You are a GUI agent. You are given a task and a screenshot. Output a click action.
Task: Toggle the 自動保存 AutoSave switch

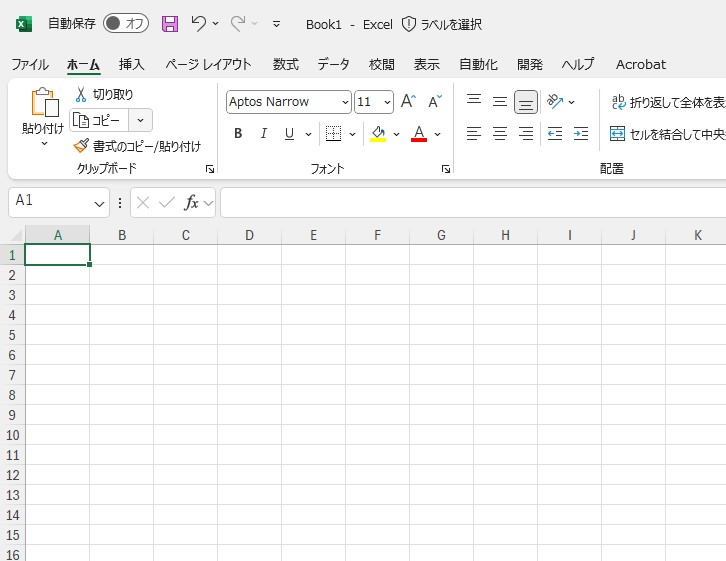tap(126, 23)
